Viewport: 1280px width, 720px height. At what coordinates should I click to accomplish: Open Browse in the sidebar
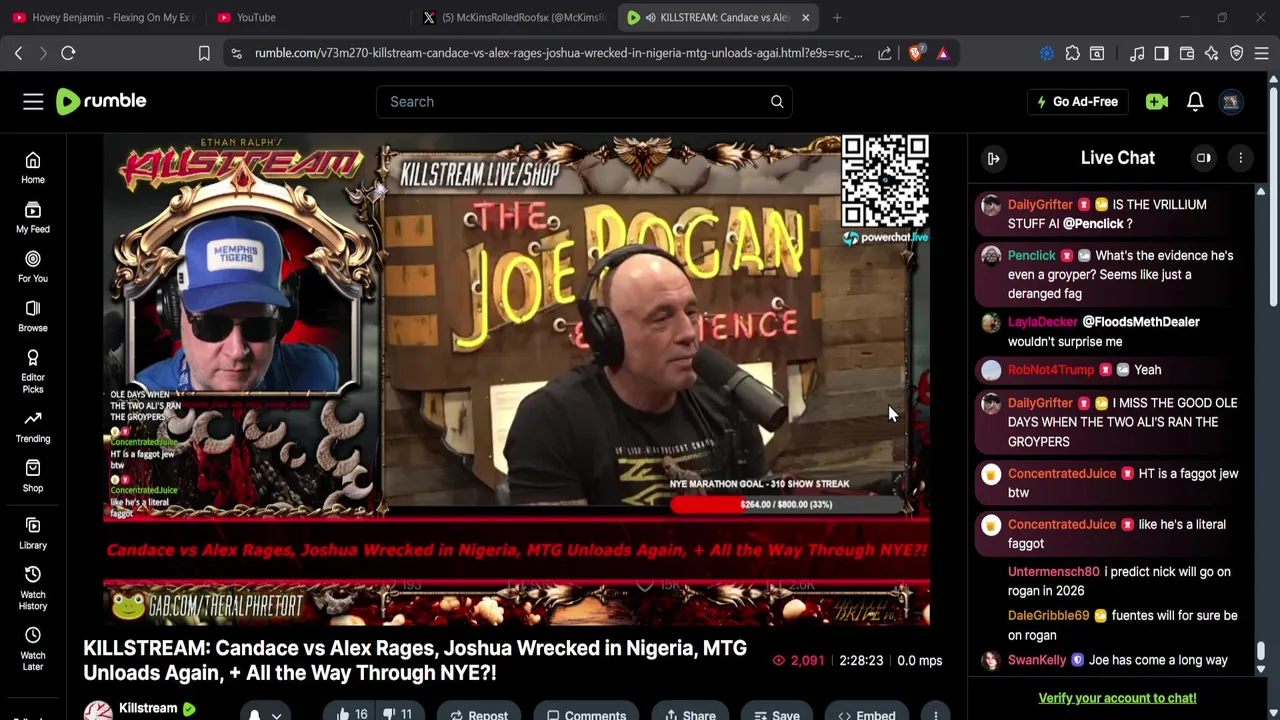point(33,316)
